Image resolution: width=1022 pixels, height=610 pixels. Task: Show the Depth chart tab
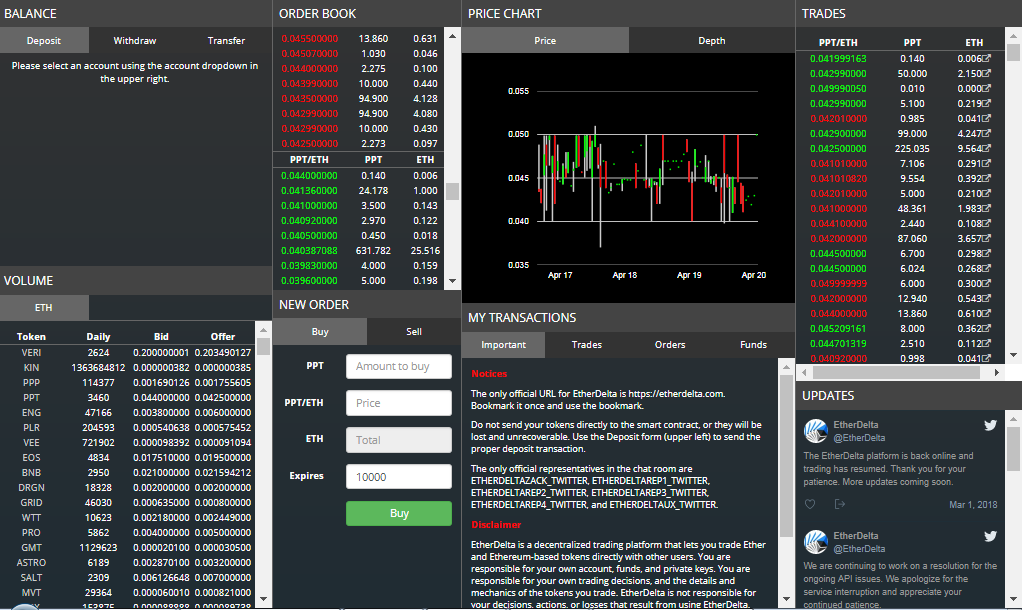click(712, 40)
